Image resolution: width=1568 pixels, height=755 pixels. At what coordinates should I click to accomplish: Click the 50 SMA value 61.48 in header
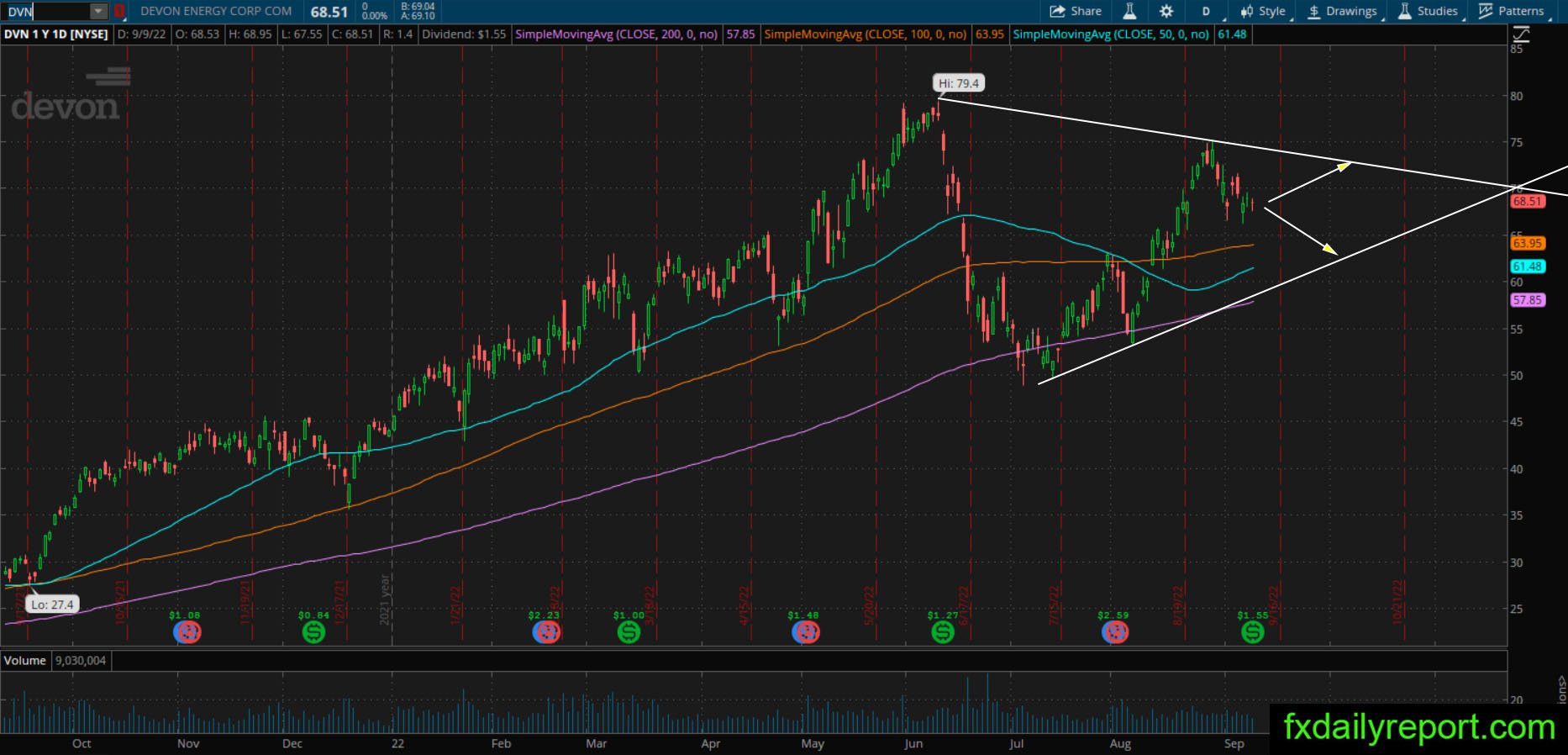tap(1233, 34)
